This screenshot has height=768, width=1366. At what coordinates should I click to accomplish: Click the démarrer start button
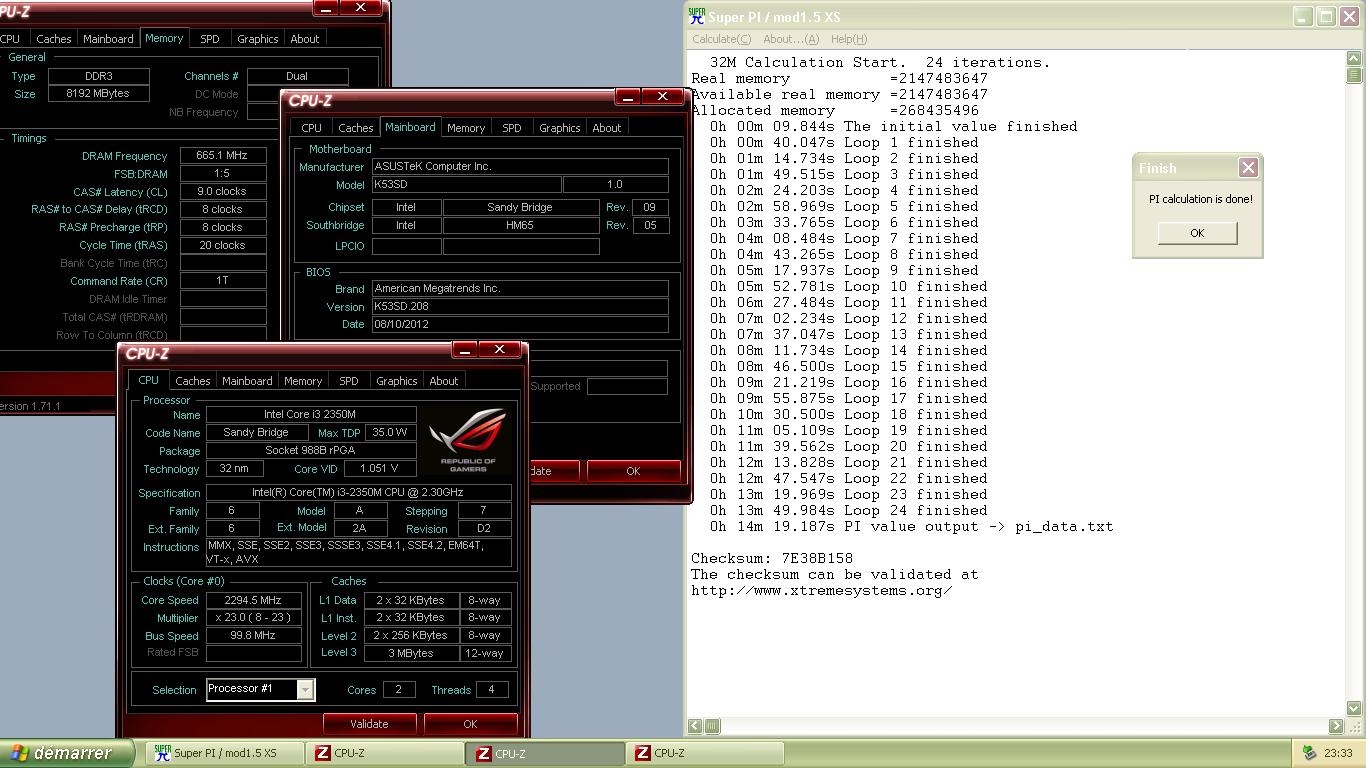point(66,753)
